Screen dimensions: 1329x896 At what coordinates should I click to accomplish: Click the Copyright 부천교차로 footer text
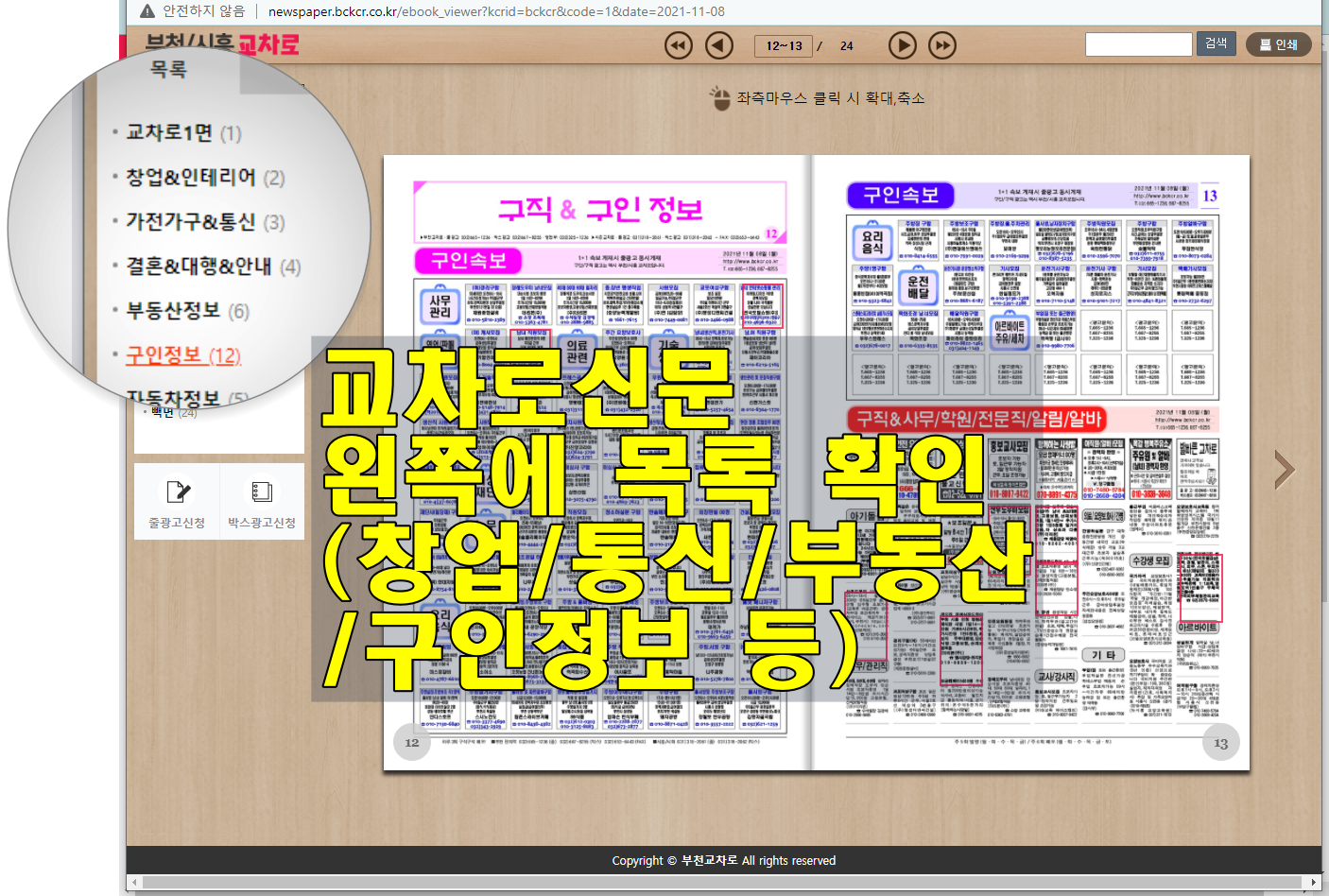coord(724,860)
